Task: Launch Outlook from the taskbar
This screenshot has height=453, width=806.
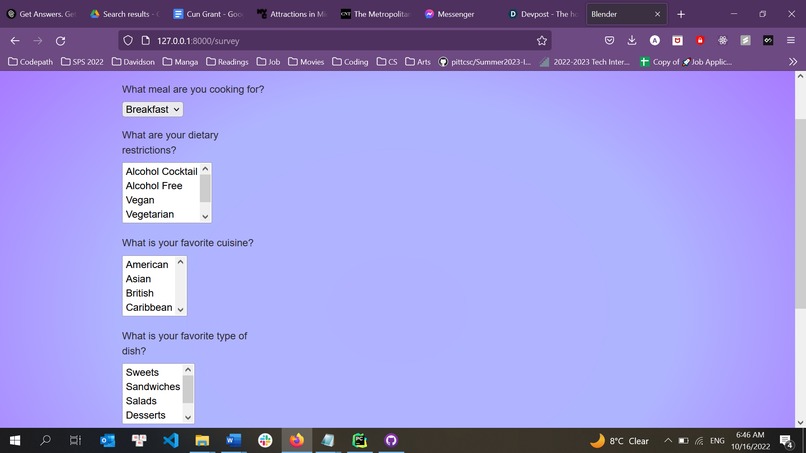Action: coord(107,440)
